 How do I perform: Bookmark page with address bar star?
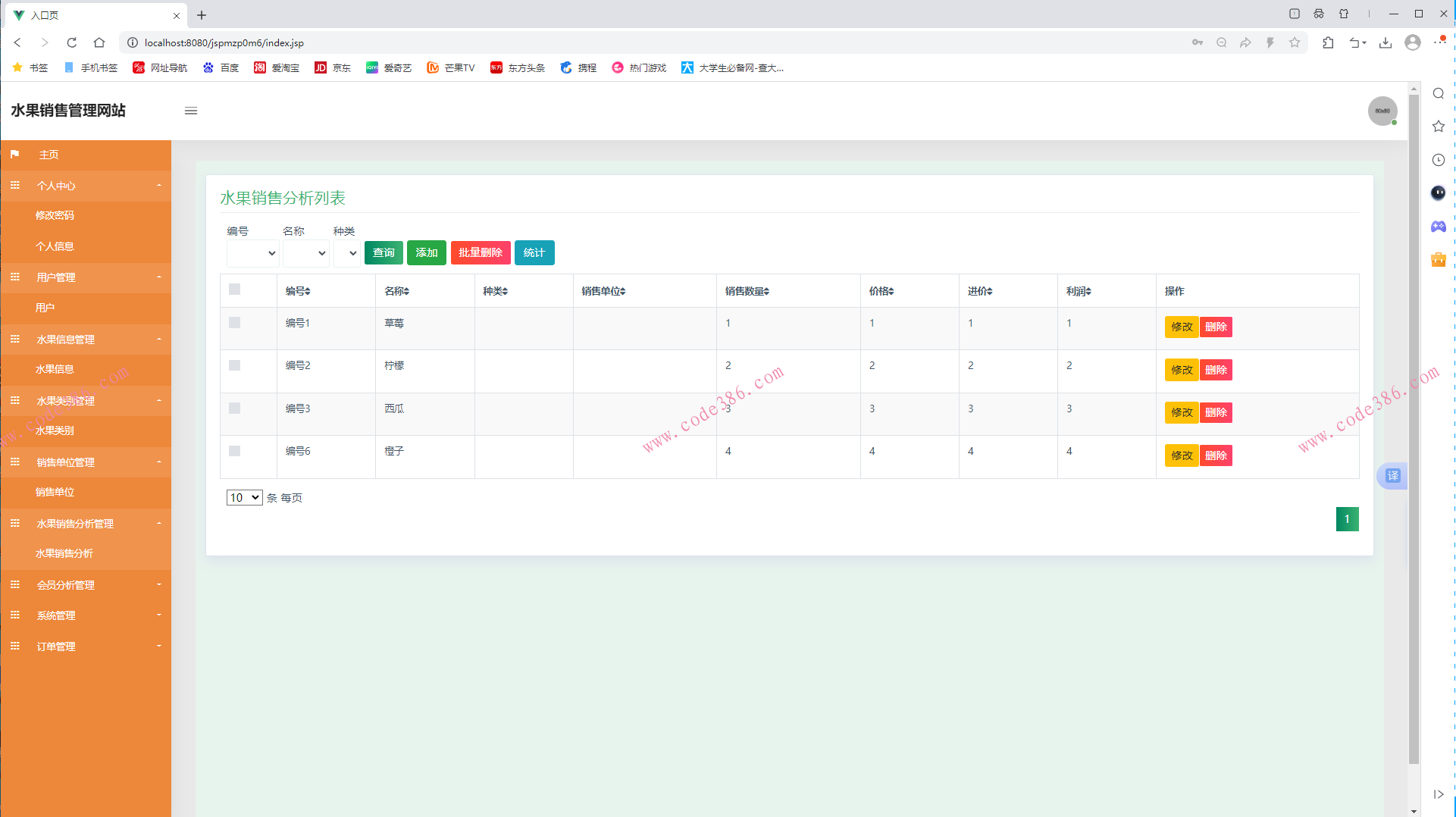(1295, 43)
